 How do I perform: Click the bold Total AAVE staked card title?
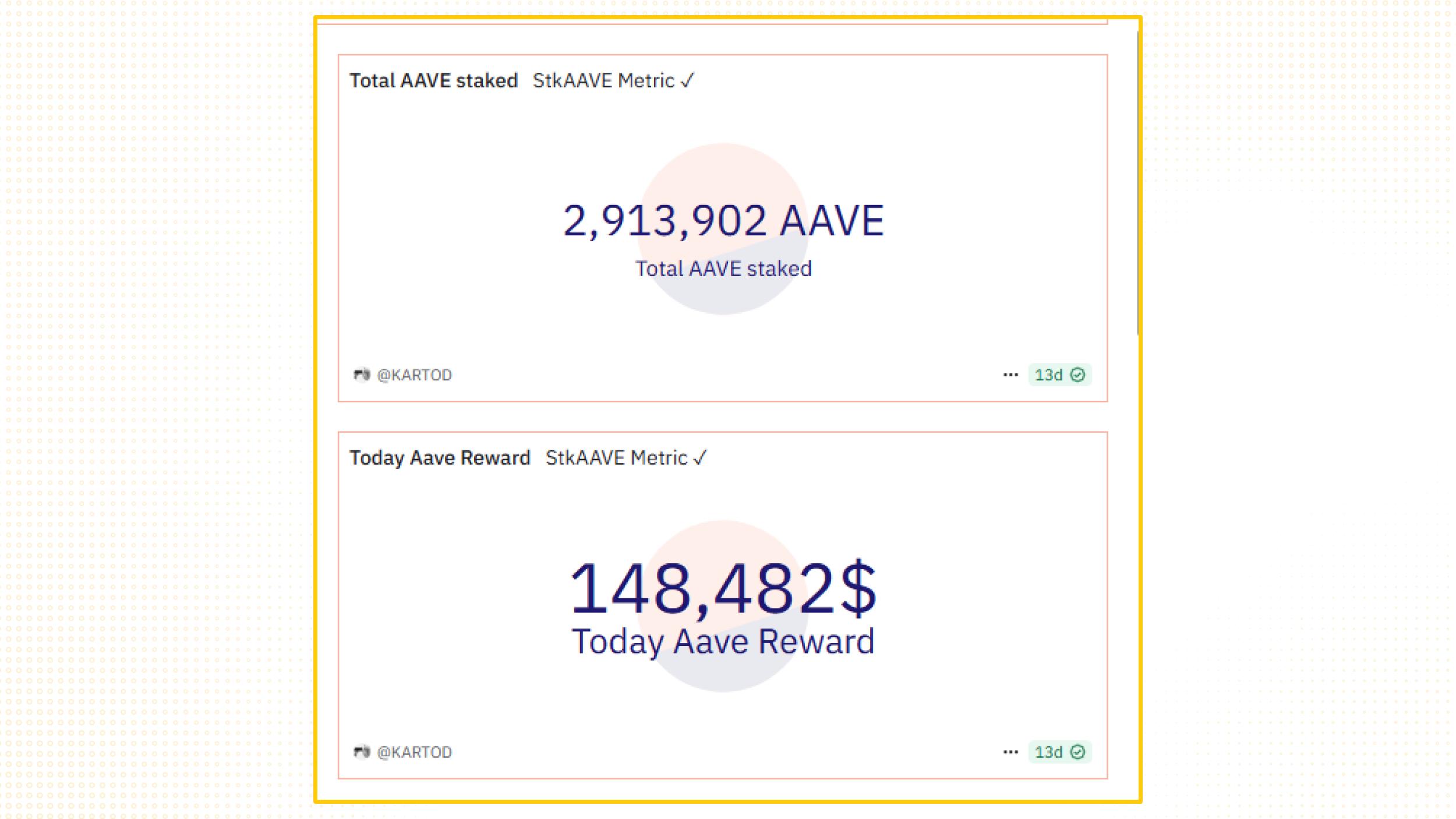click(x=433, y=80)
